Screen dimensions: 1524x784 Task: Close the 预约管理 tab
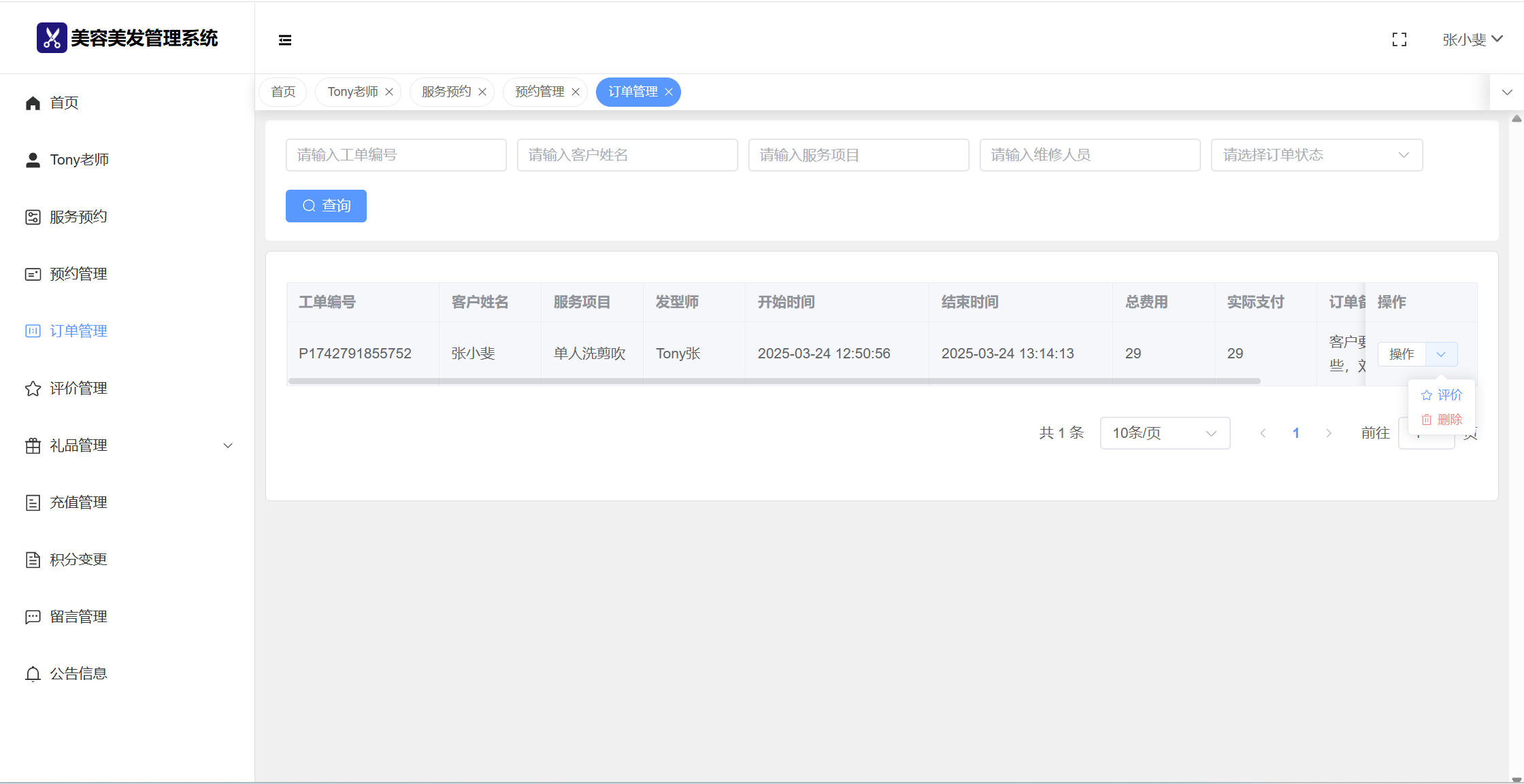click(576, 92)
